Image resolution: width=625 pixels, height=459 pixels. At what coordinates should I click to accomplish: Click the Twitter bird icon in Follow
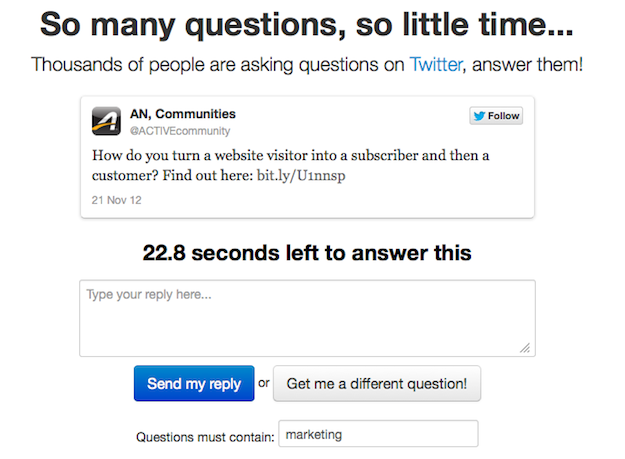coord(480,116)
